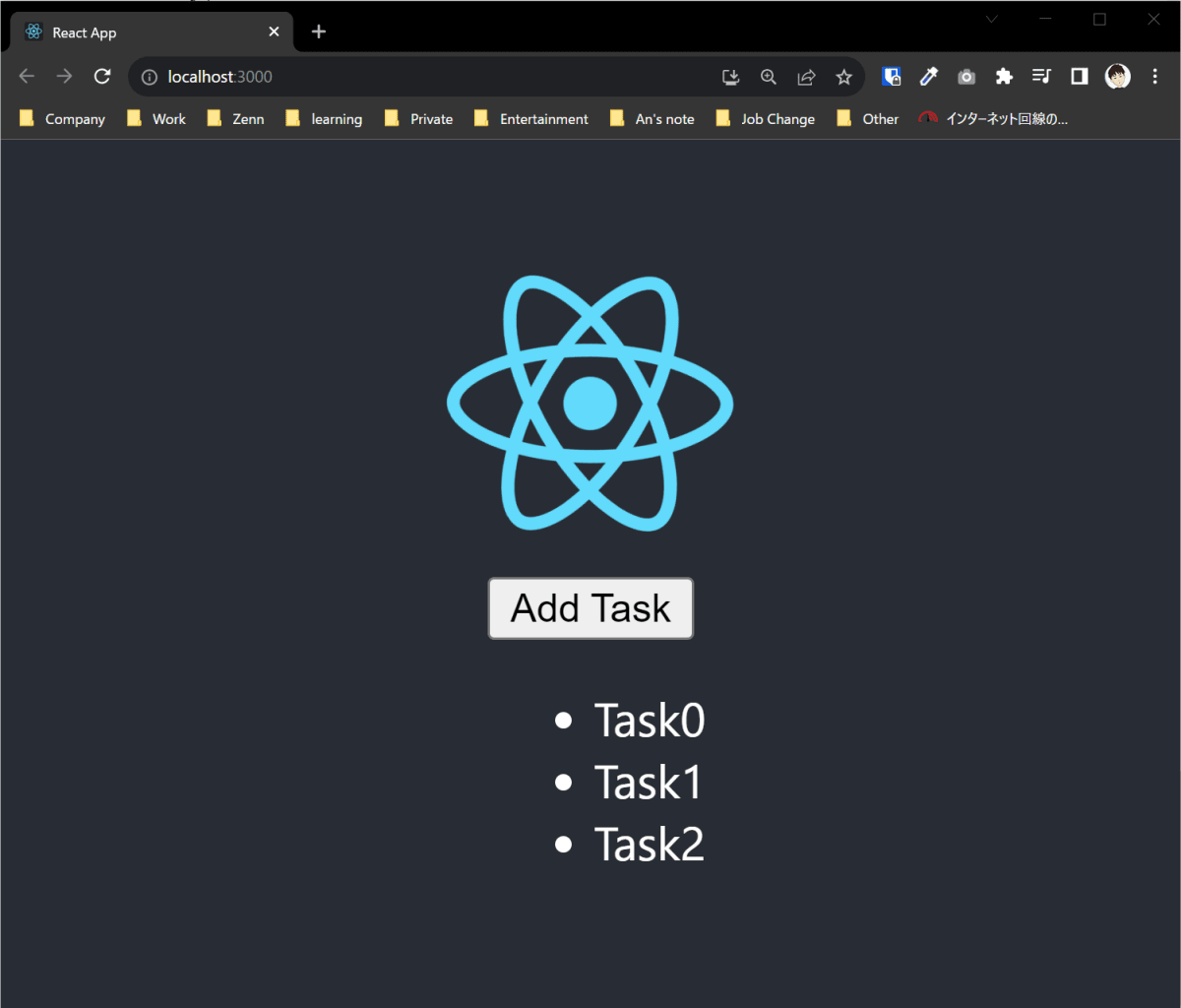This screenshot has height=1008, width=1181.
Task: Open the Entertainment bookmark folder
Action: (531, 119)
